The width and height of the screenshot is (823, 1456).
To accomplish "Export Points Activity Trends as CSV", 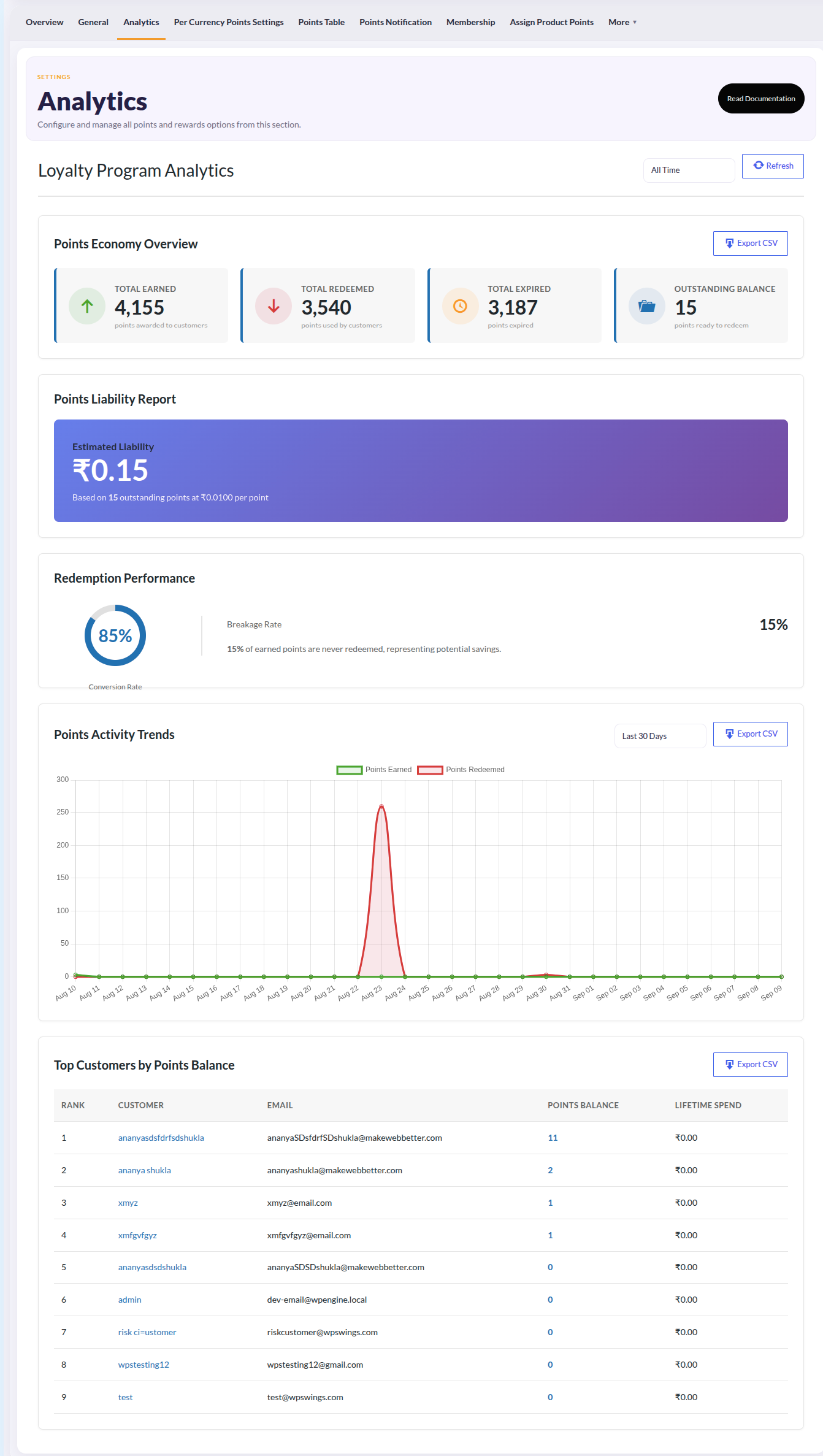I will click(751, 734).
